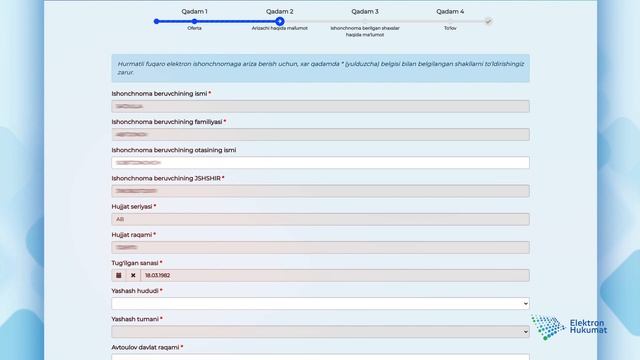Viewport: 640px width, 360px height.
Task: Open the Yashash hududi dropdown
Action: pyautogui.click(x=320, y=304)
